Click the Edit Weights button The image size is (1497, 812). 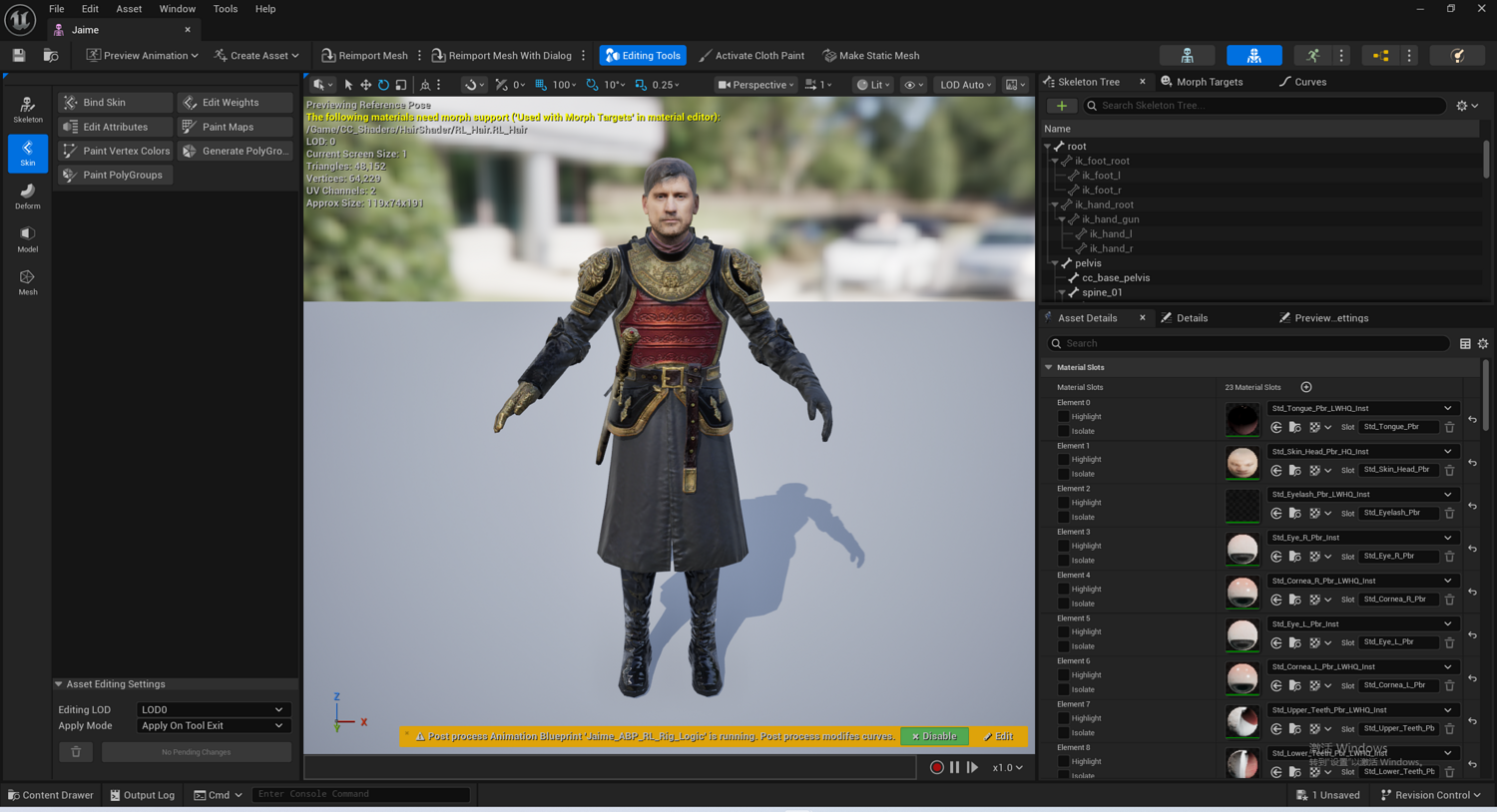235,103
